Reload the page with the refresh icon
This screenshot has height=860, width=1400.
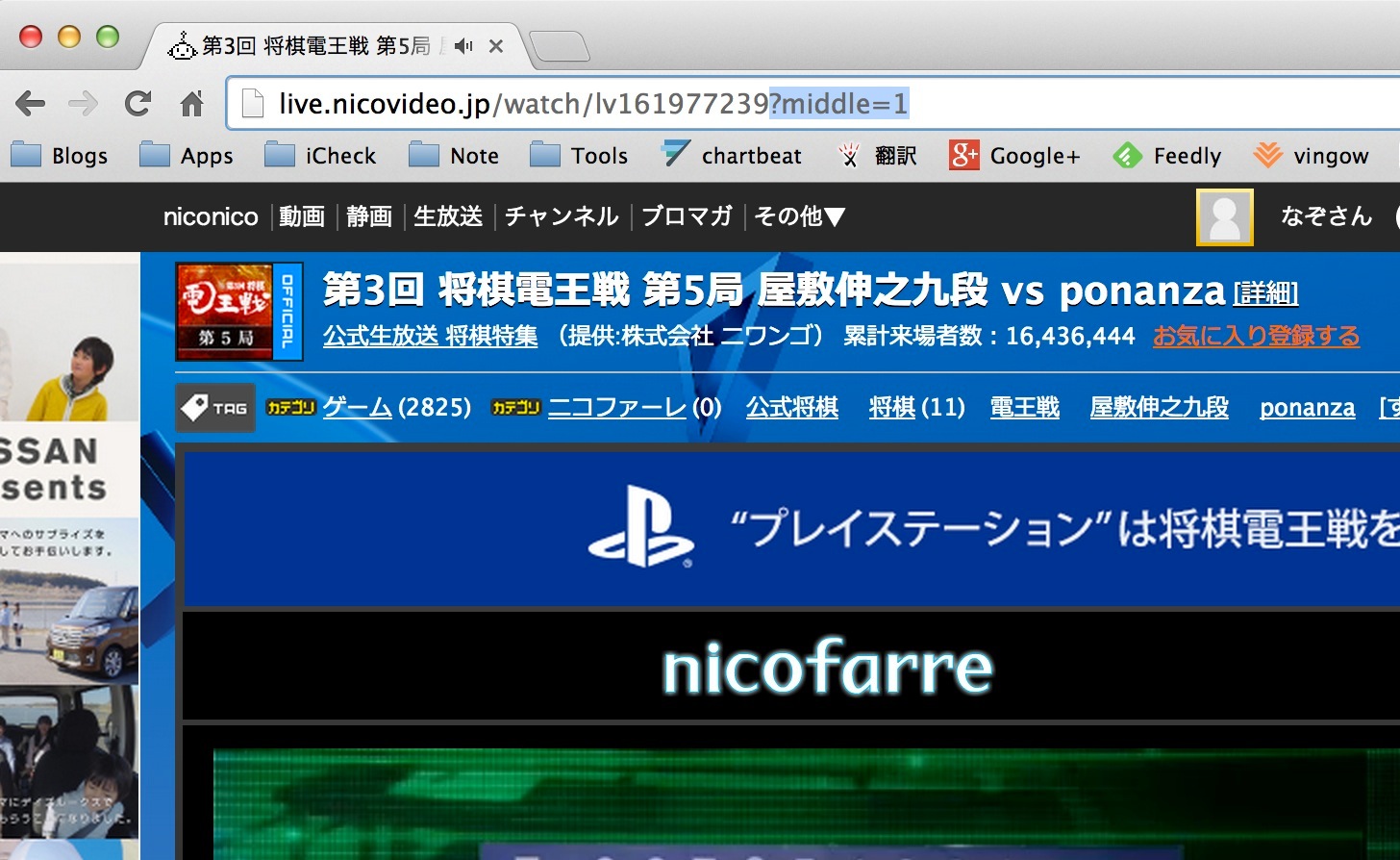click(x=137, y=103)
